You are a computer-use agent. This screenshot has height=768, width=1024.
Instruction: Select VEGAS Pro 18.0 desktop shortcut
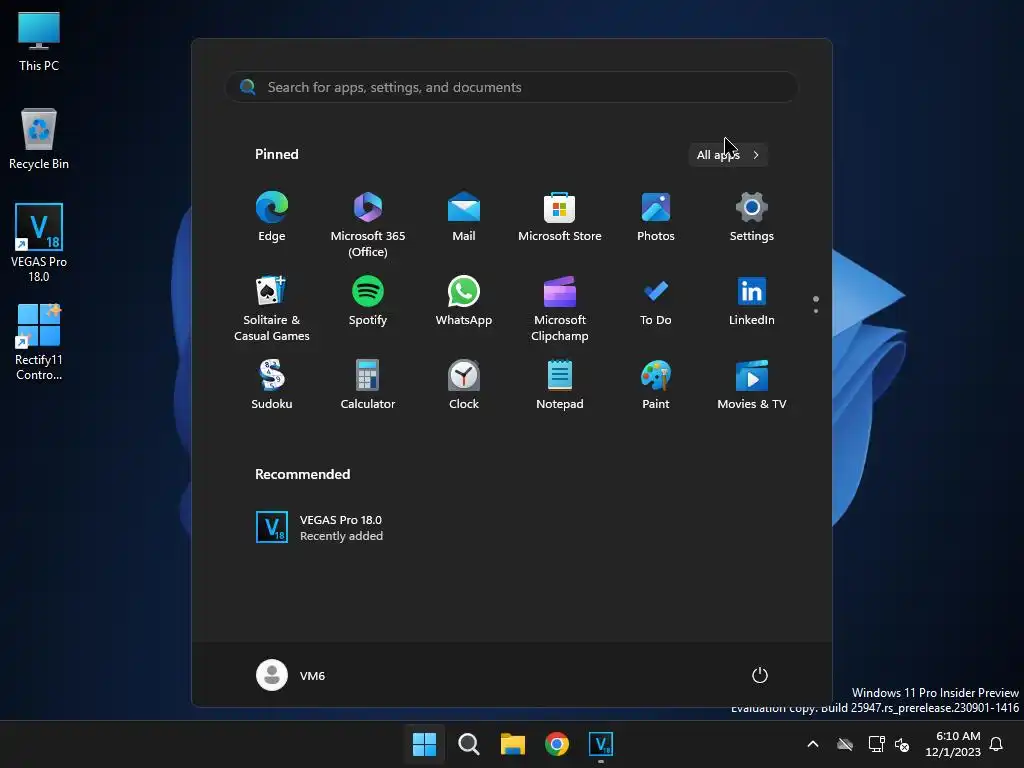coord(39,243)
